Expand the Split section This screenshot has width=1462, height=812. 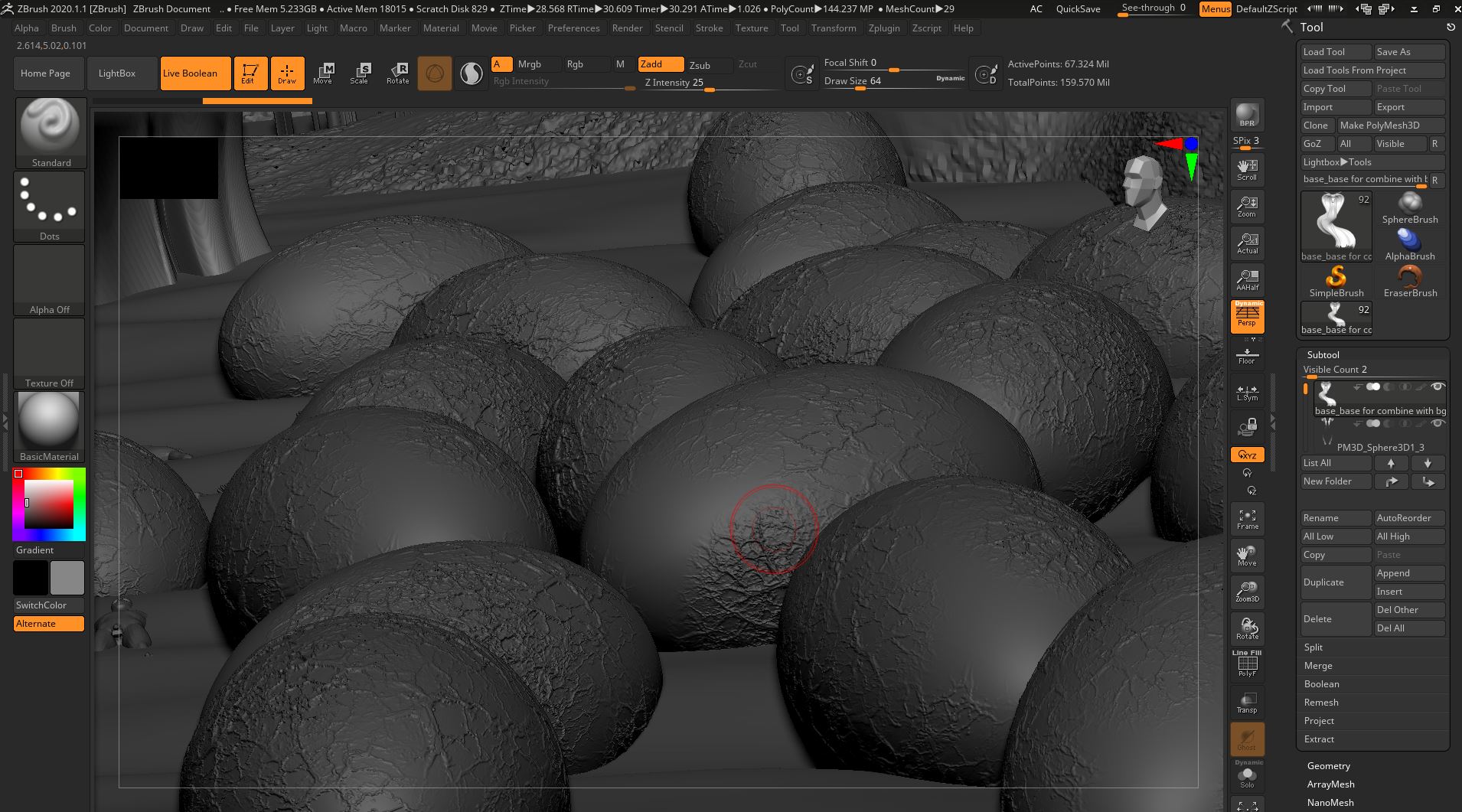[x=1314, y=647]
